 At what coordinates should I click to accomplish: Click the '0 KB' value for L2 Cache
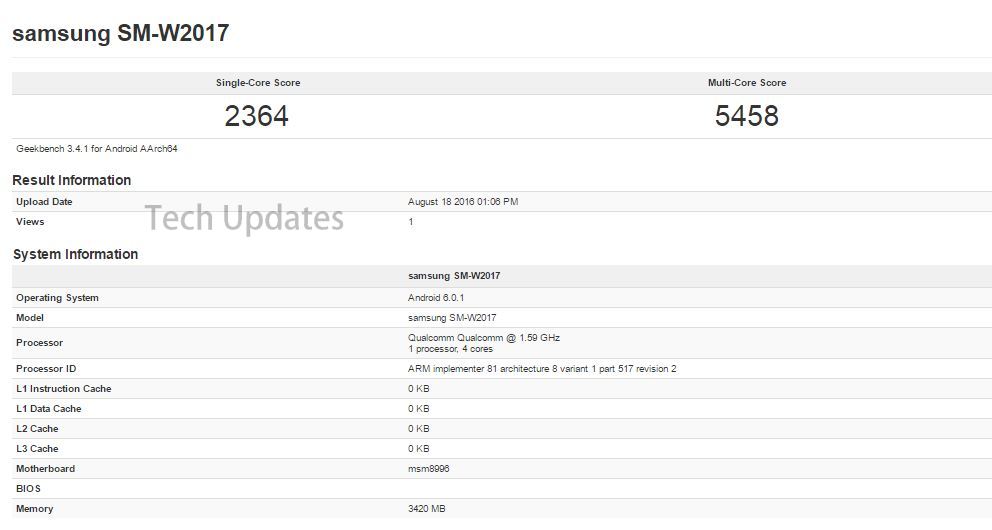419,429
